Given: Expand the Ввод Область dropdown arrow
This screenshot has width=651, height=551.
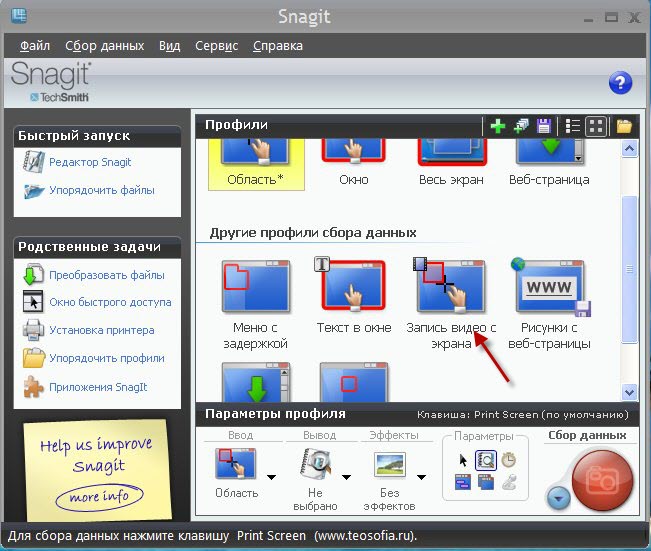Looking at the screenshot, I should click(x=272, y=477).
